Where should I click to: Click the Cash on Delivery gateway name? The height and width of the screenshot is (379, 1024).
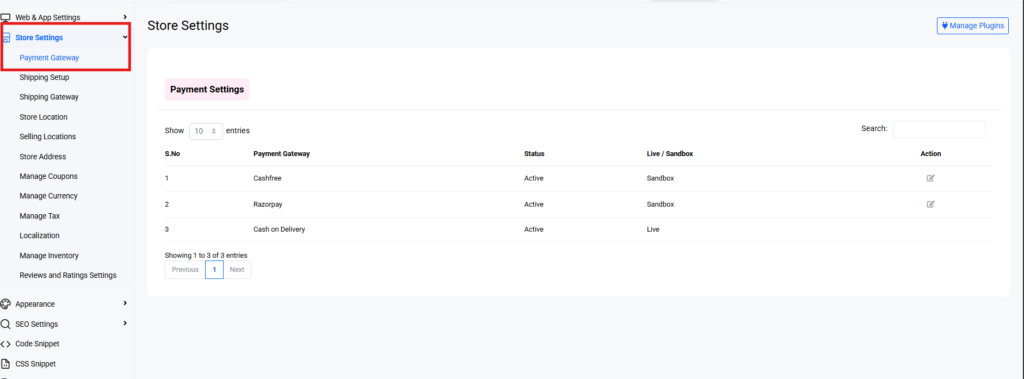tap(279, 229)
